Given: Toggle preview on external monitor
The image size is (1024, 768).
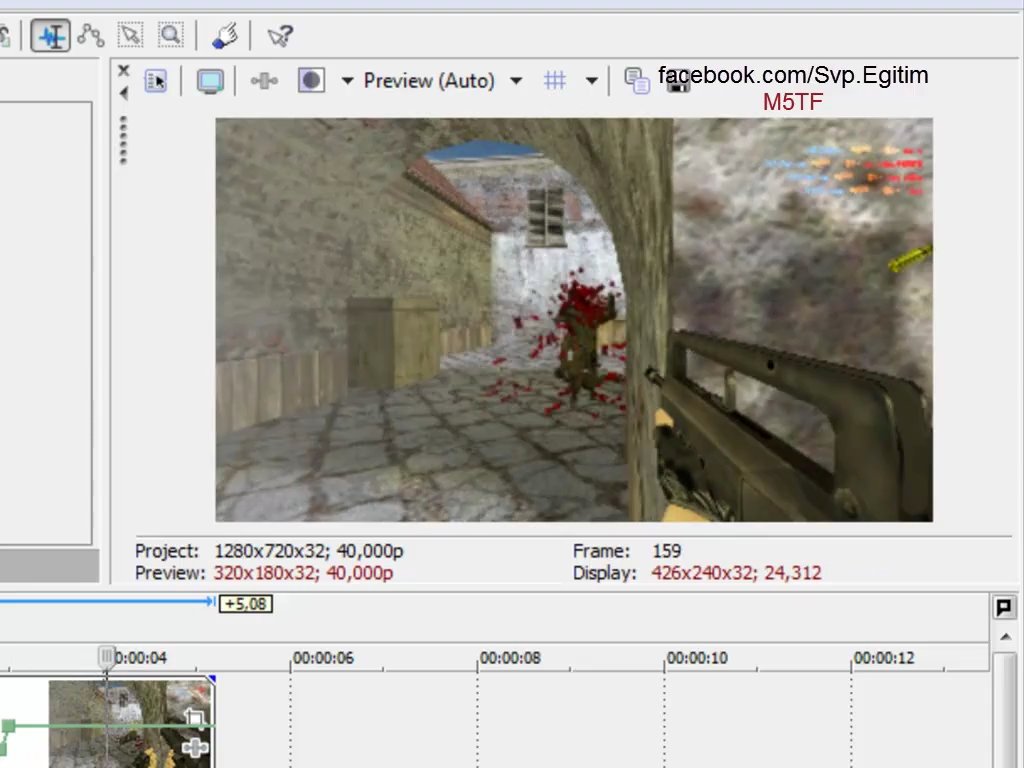Looking at the screenshot, I should pyautogui.click(x=210, y=82).
